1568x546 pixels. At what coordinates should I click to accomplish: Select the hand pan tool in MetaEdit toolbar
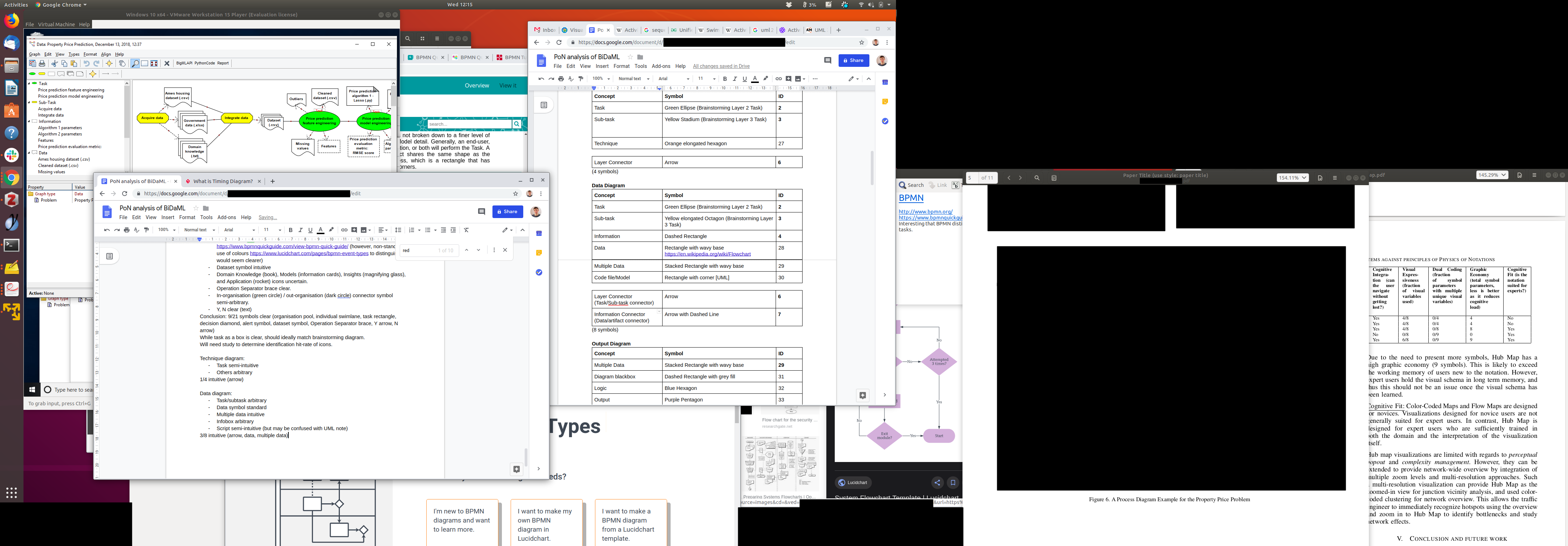pos(122,63)
